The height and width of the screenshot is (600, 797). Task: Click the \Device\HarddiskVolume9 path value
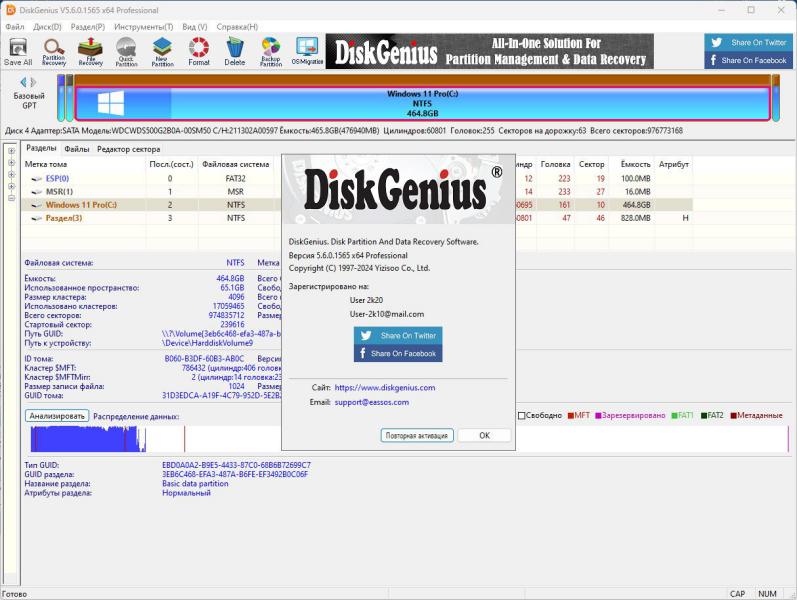pos(207,343)
